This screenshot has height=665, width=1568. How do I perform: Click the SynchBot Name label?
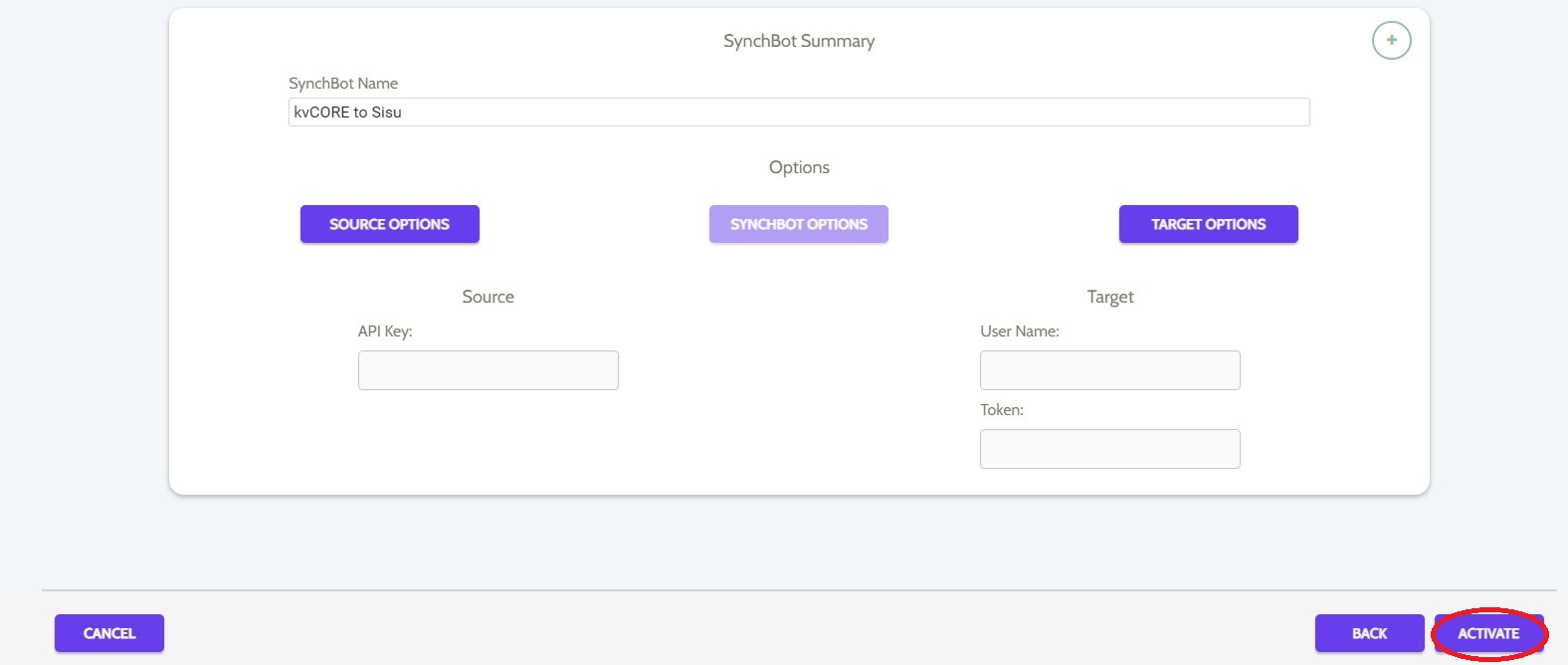[x=343, y=84]
